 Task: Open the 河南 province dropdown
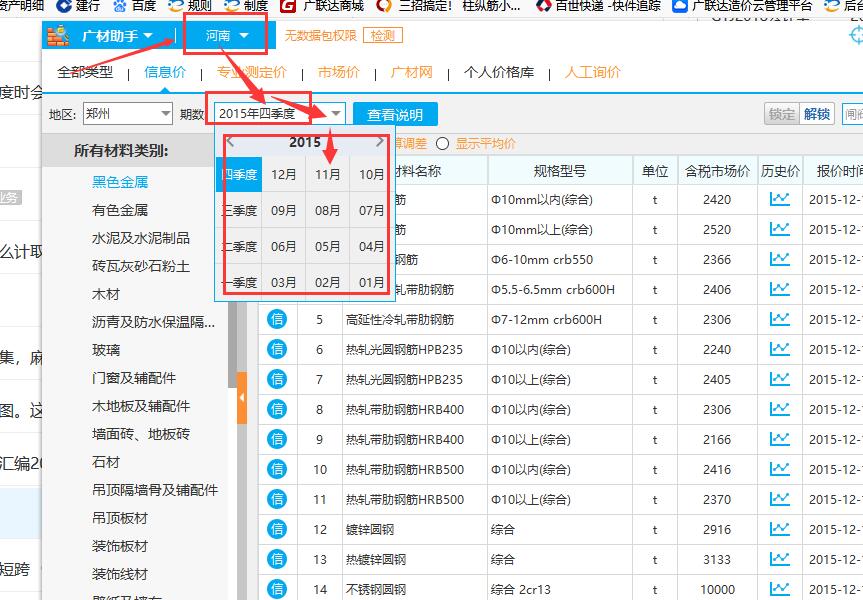[227, 36]
